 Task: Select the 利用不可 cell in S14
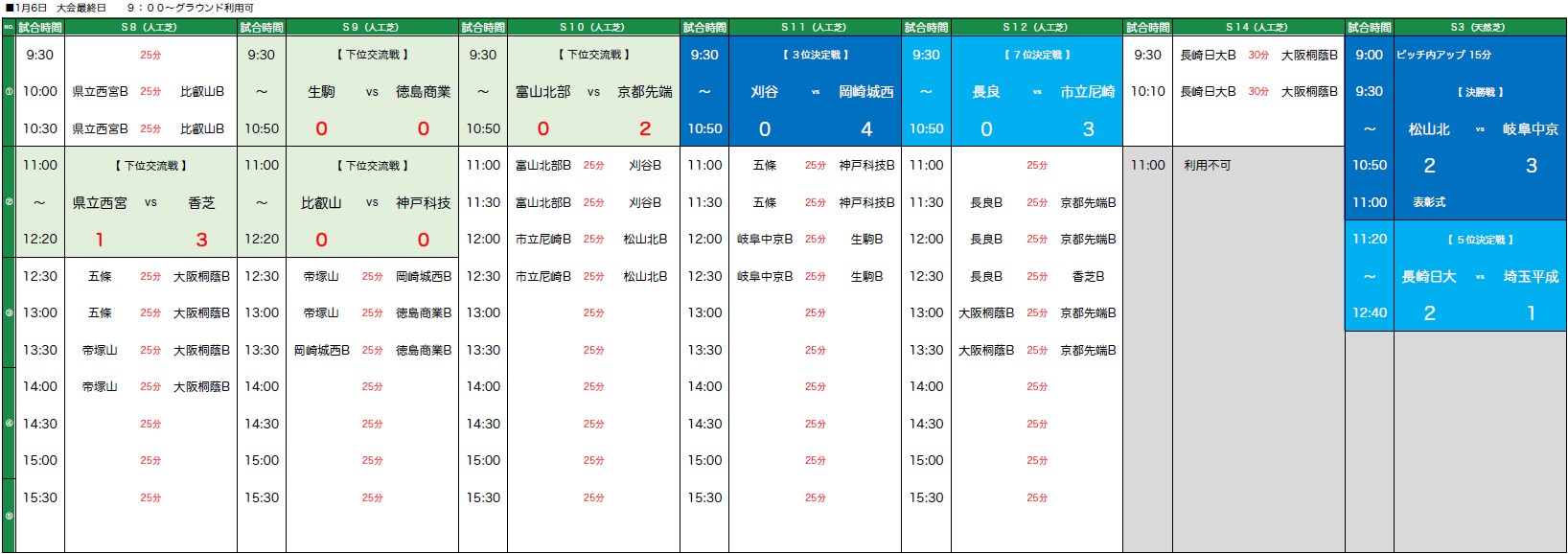(1207, 166)
